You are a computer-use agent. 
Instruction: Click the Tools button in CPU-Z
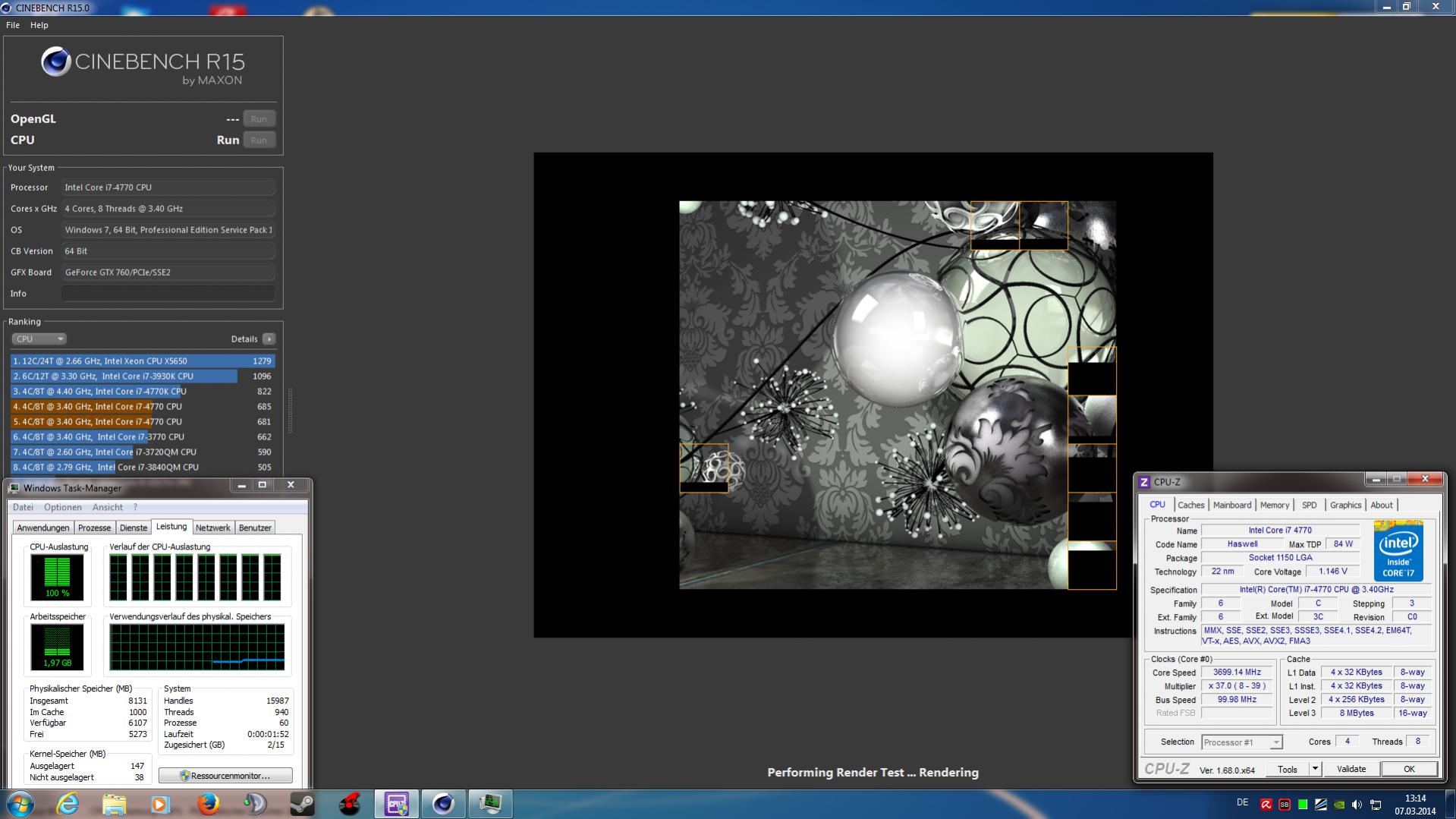pyautogui.click(x=1288, y=769)
